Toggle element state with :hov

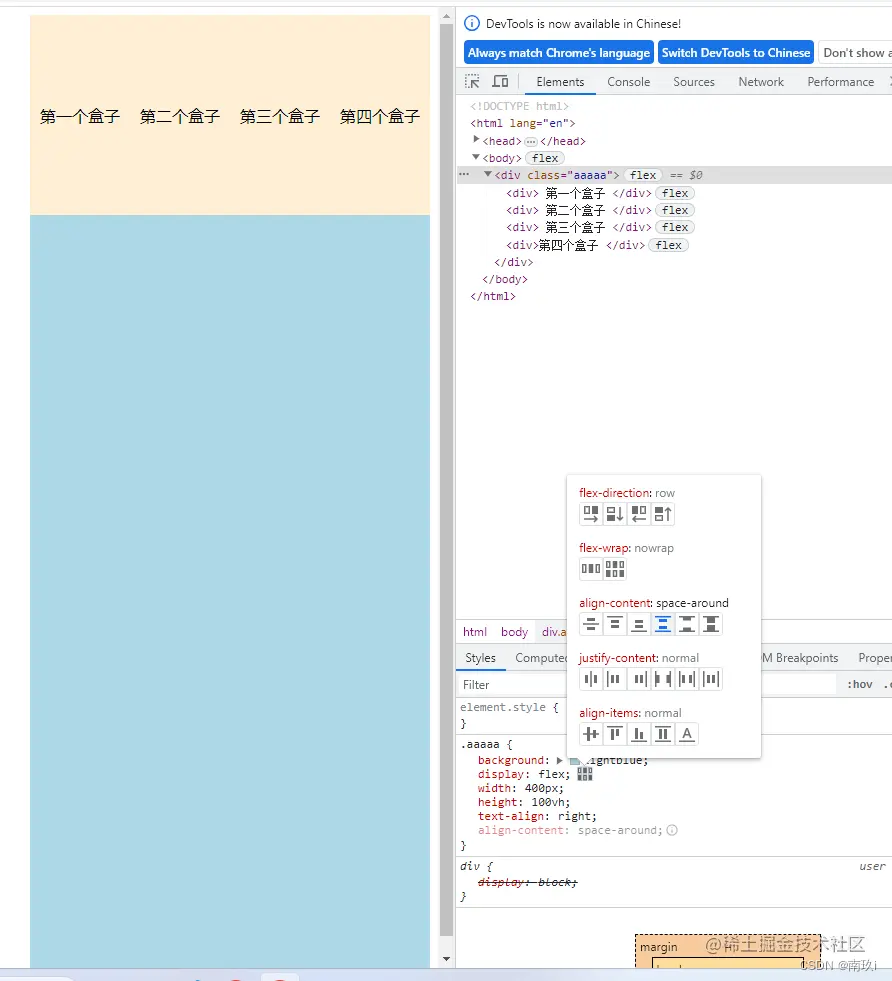pos(859,684)
